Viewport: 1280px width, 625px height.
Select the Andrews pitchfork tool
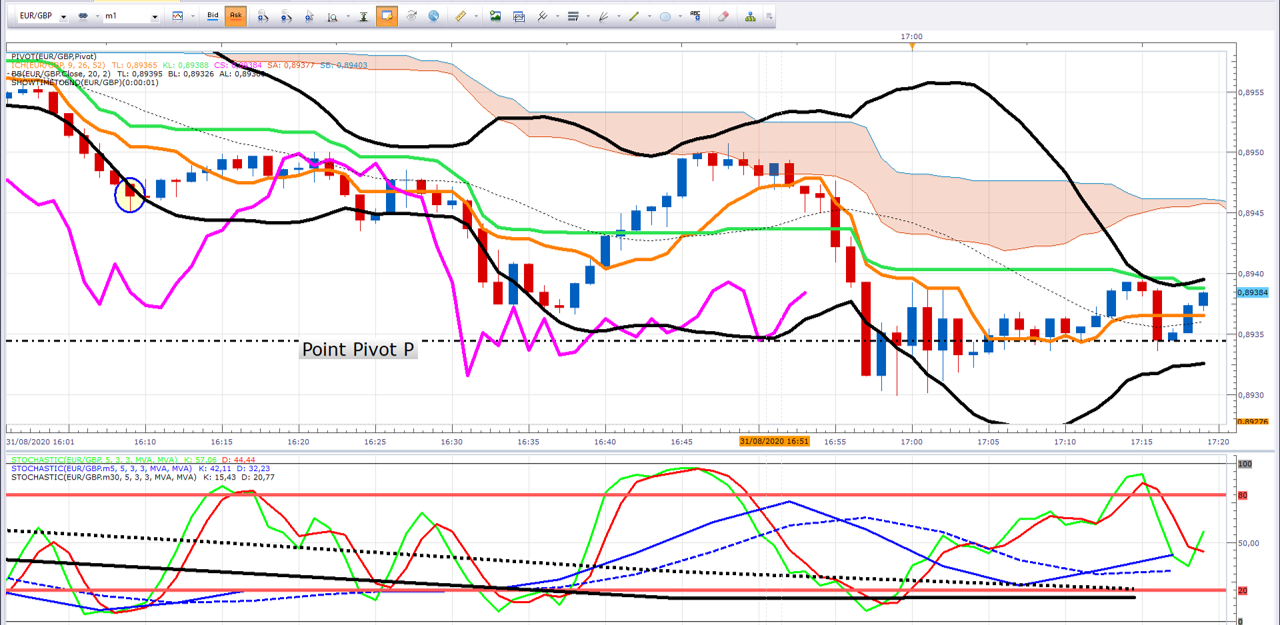coord(542,16)
